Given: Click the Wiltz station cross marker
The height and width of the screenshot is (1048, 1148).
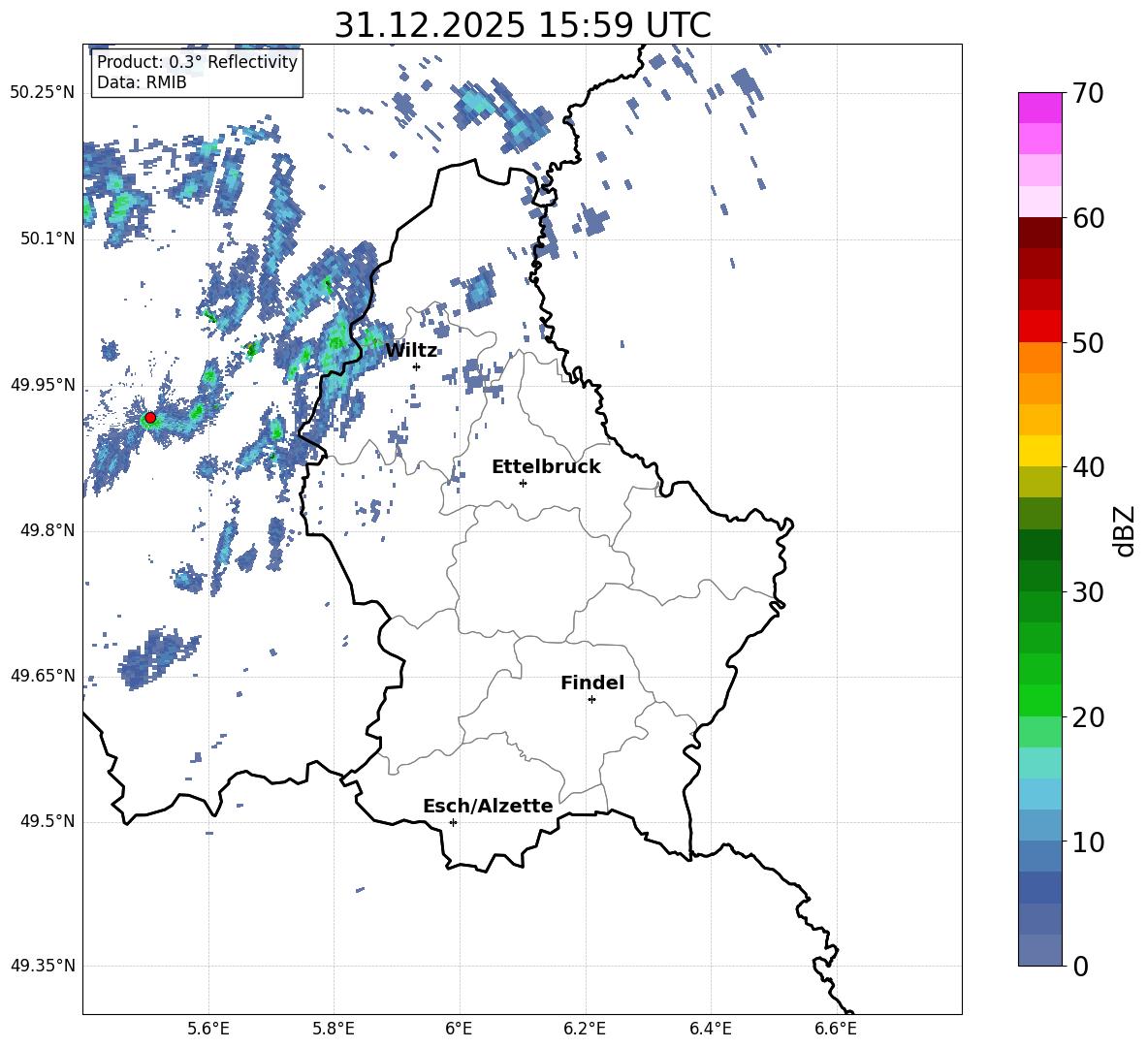Looking at the screenshot, I should coord(417,366).
